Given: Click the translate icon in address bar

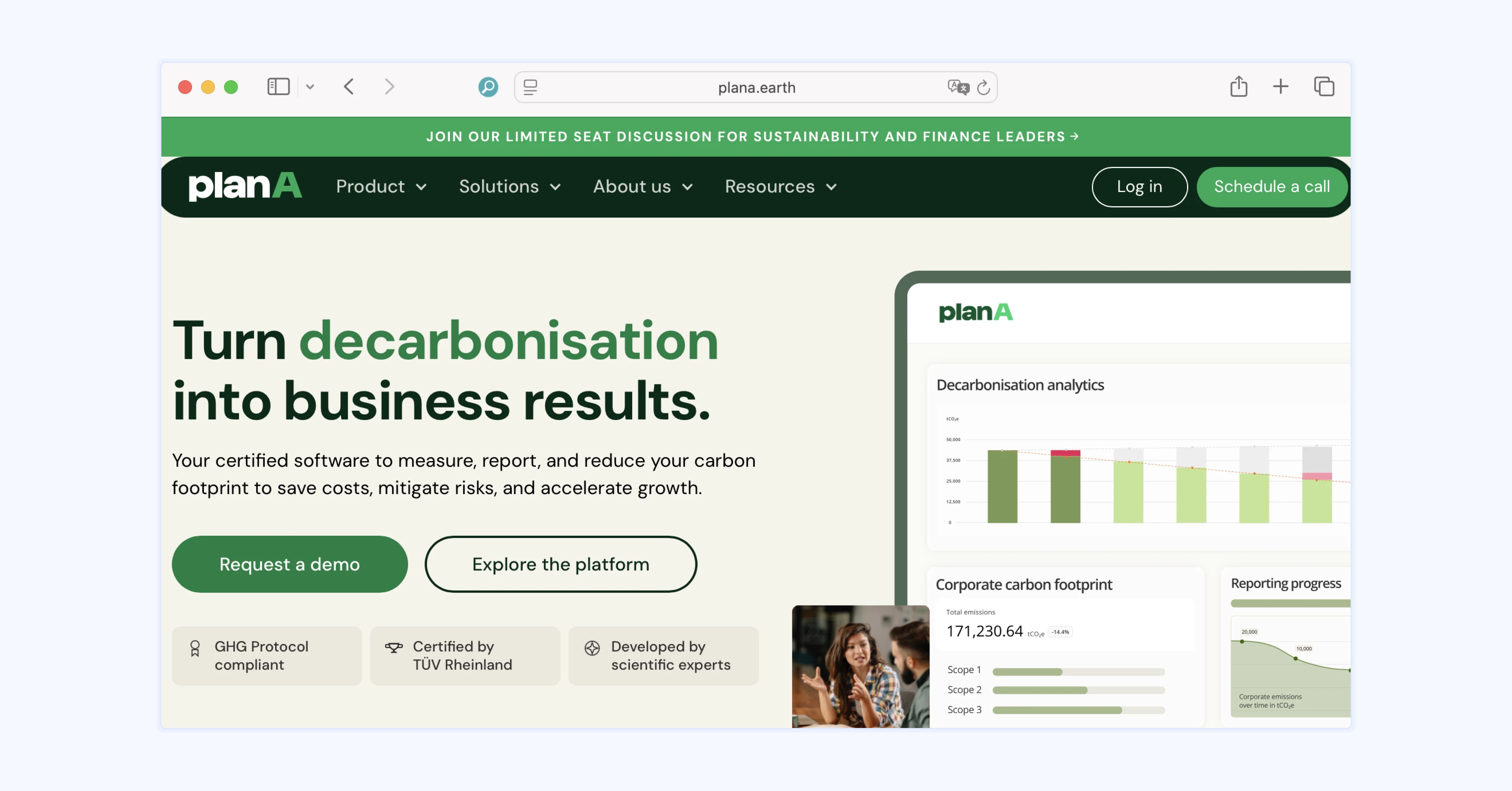Looking at the screenshot, I should point(958,88).
